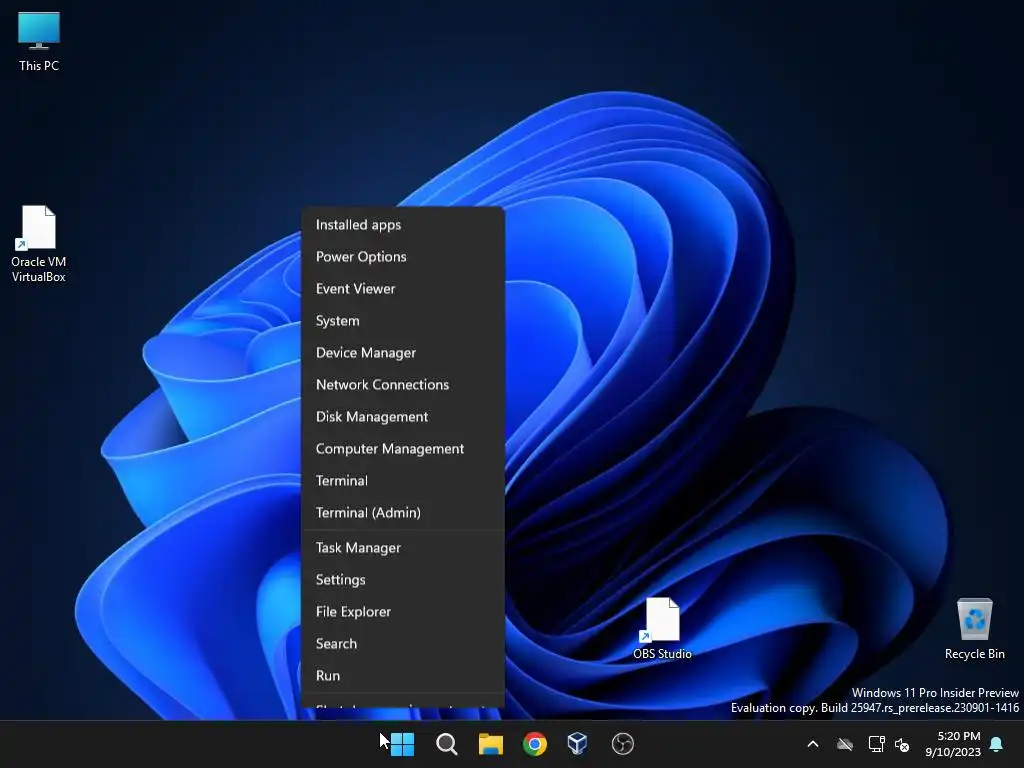Select Network Connections menu entry
The height and width of the screenshot is (768, 1024).
pos(403,385)
